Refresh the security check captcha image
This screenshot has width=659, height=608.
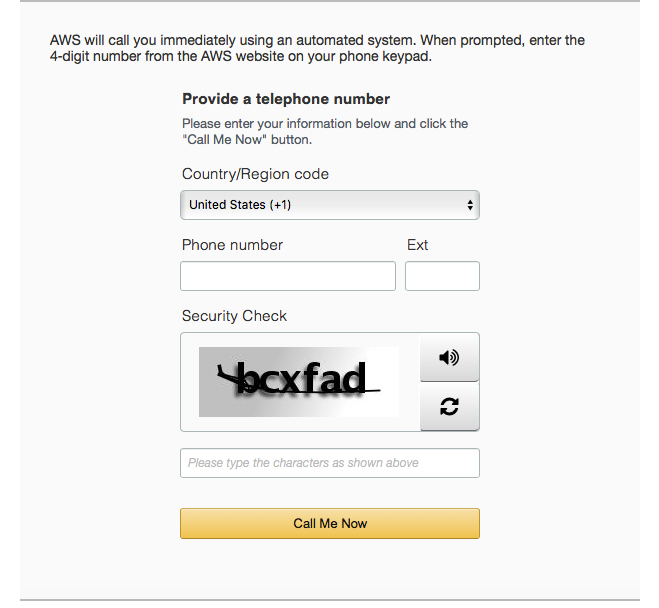449,406
